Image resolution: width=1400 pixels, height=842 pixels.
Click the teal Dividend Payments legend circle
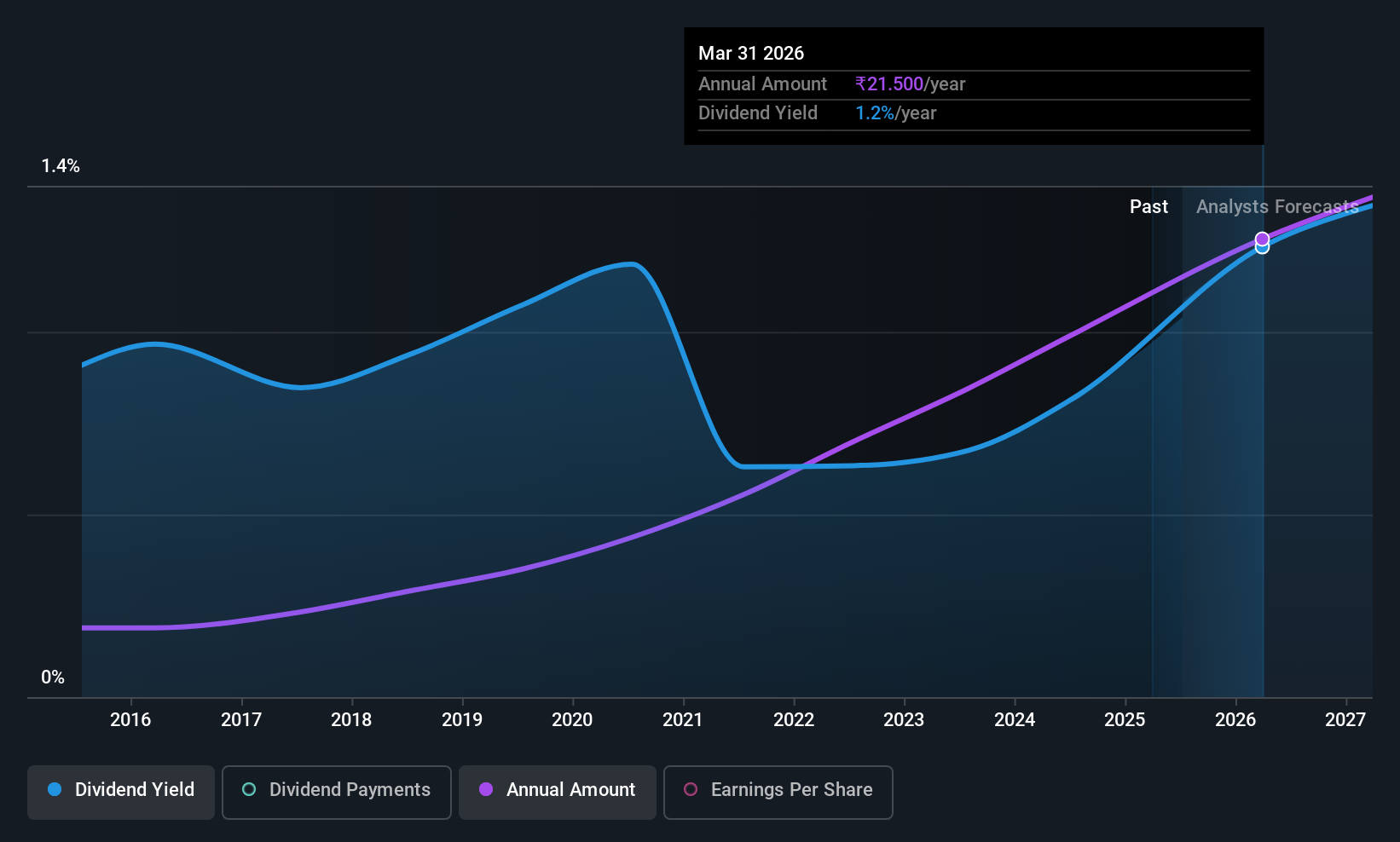[249, 789]
